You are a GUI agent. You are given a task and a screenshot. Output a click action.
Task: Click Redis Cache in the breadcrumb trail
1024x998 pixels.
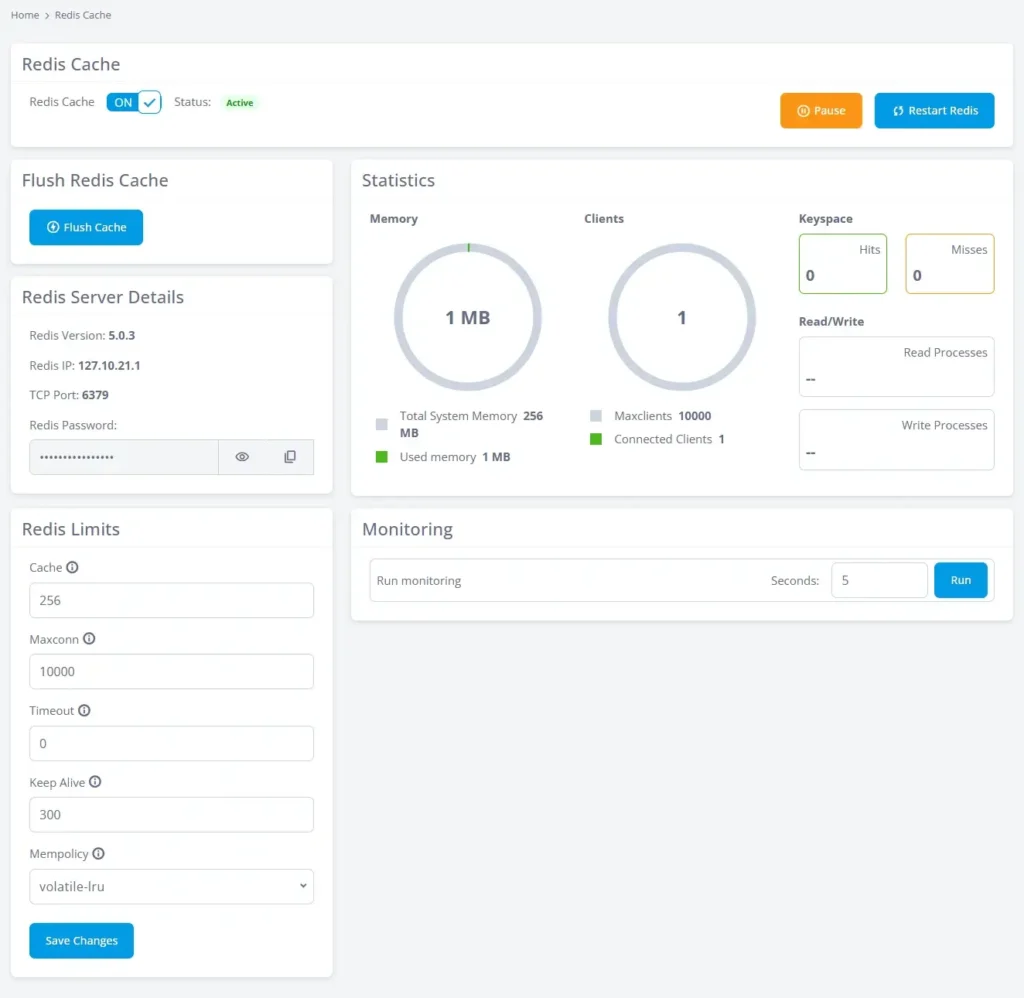click(x=82, y=14)
